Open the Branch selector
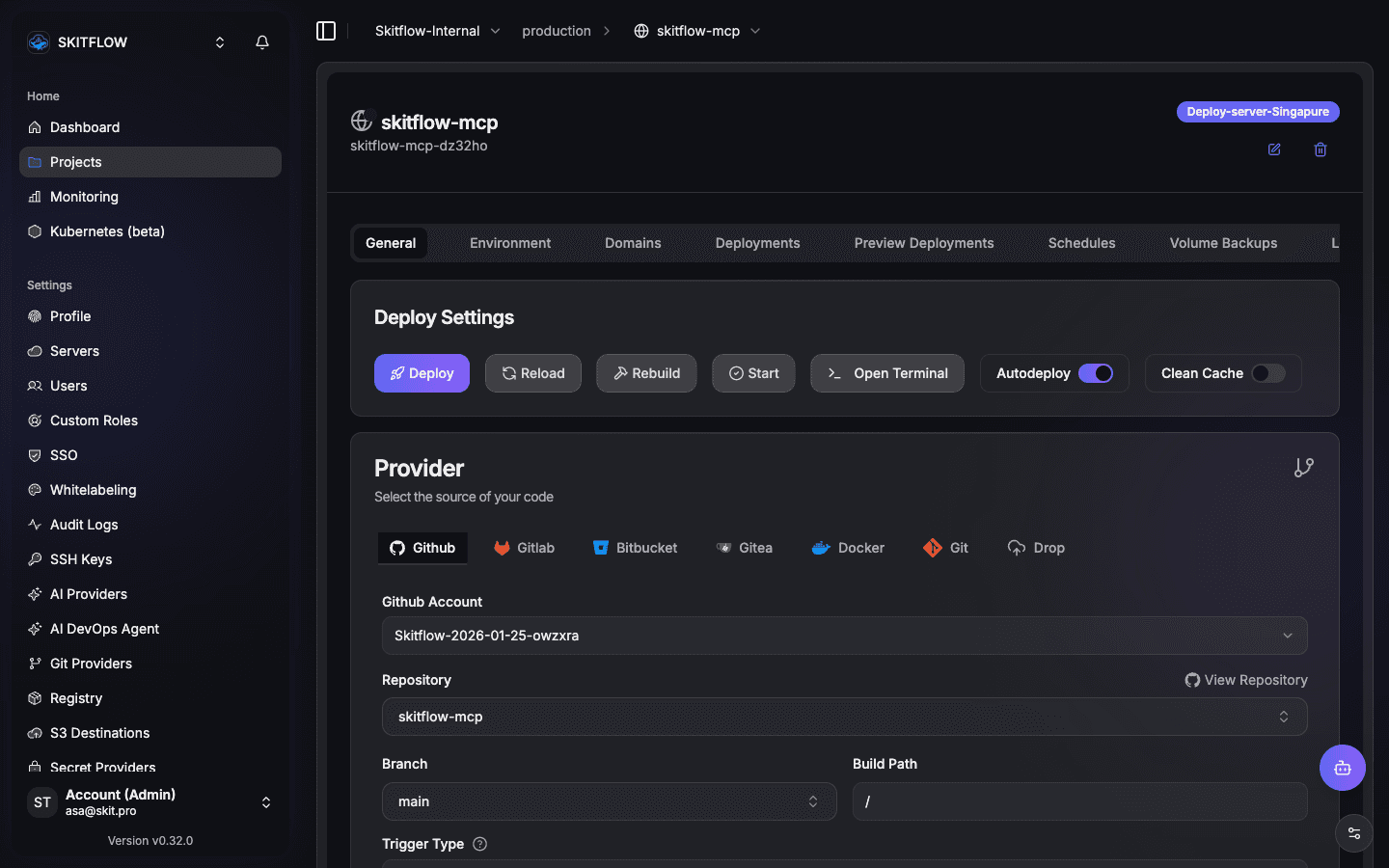 tap(610, 801)
